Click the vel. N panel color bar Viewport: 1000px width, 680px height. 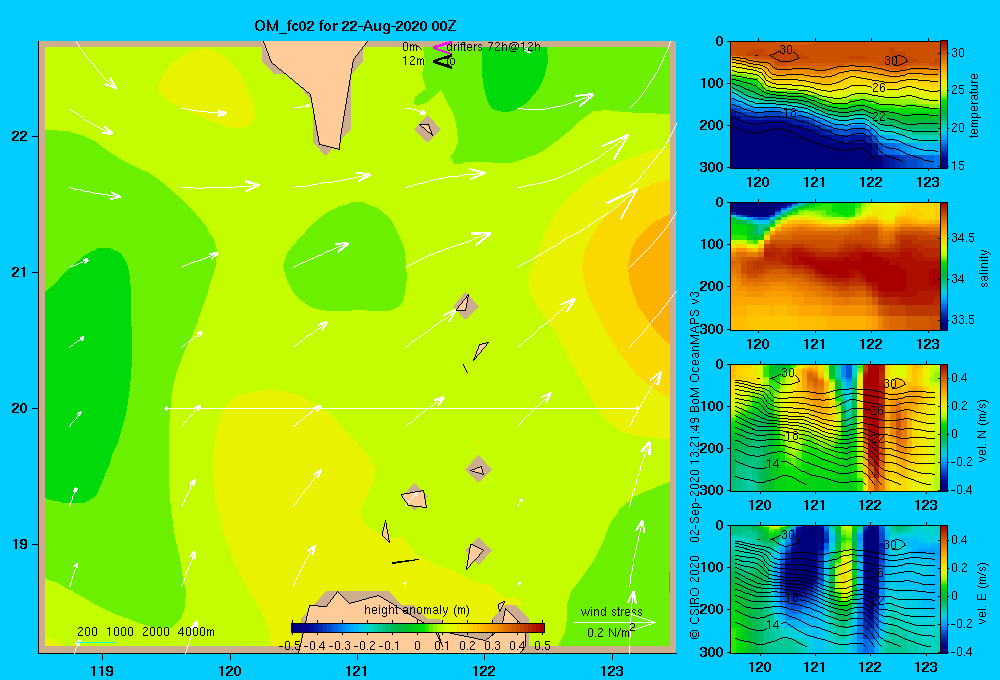(944, 427)
